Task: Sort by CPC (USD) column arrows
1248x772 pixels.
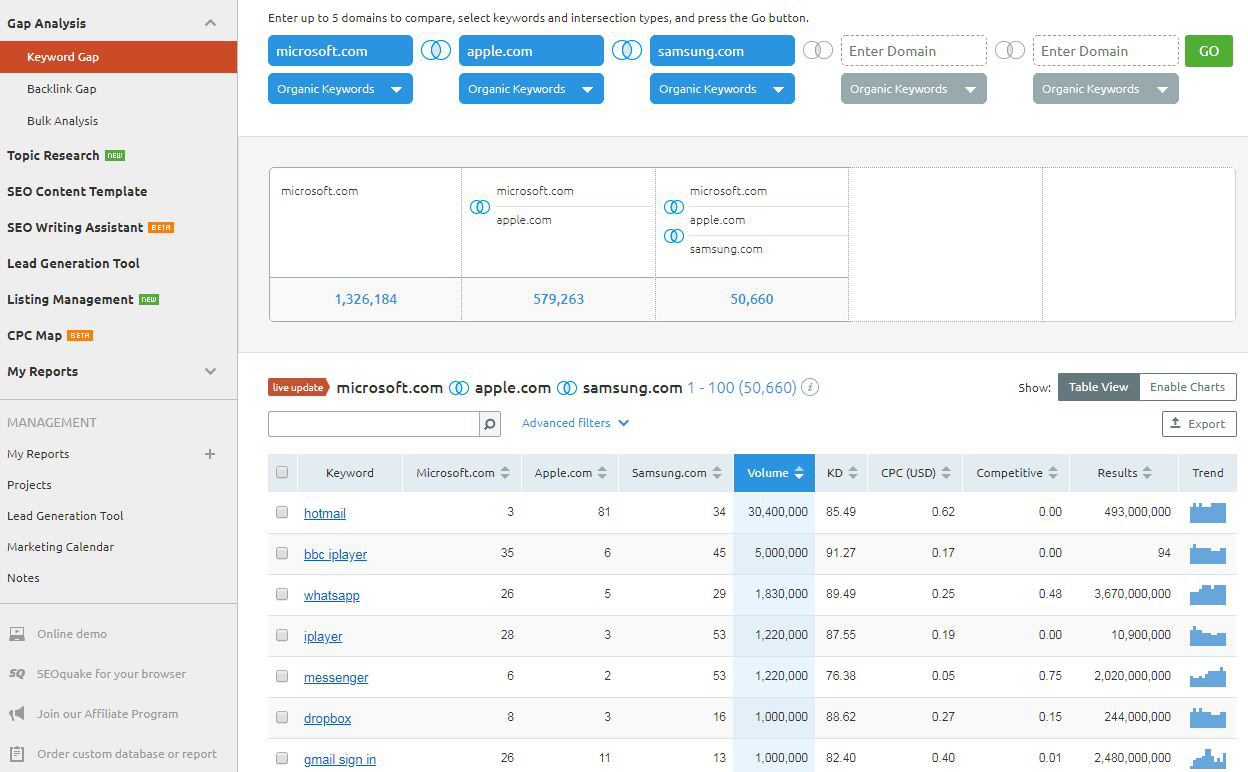Action: 946,473
